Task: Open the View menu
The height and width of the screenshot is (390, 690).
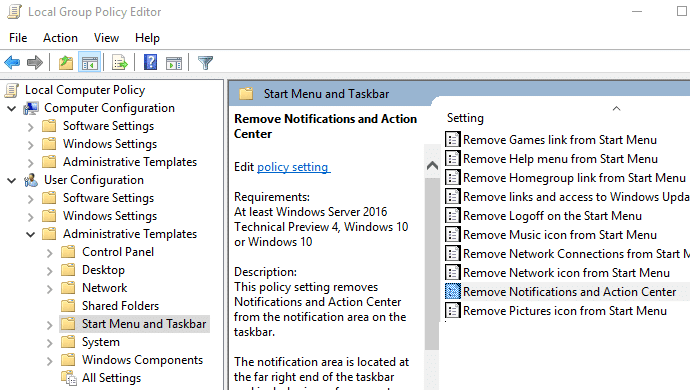Action: coord(106,38)
